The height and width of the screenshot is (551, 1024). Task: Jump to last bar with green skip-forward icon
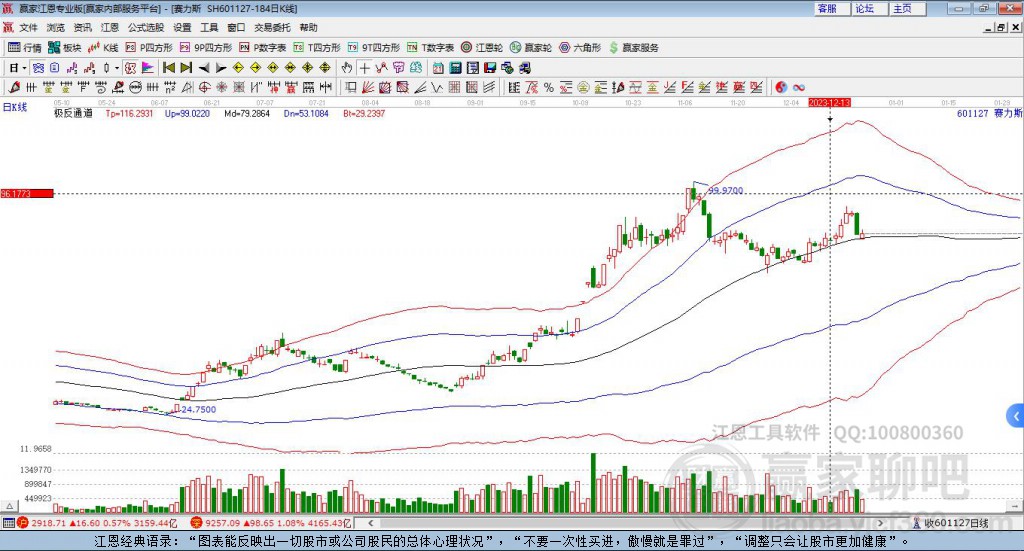pos(186,68)
